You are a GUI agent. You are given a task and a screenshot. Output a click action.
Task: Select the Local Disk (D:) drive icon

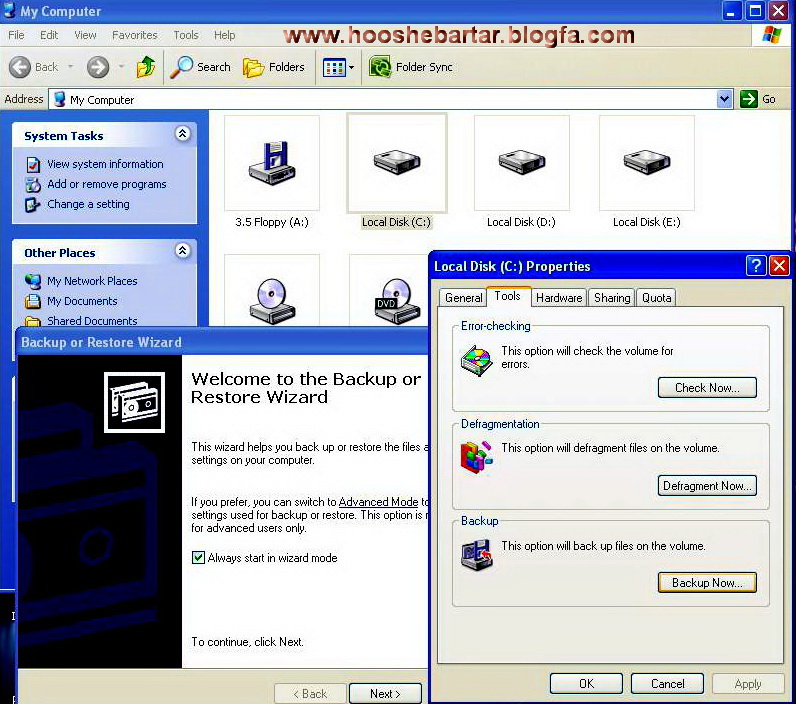pos(521,164)
